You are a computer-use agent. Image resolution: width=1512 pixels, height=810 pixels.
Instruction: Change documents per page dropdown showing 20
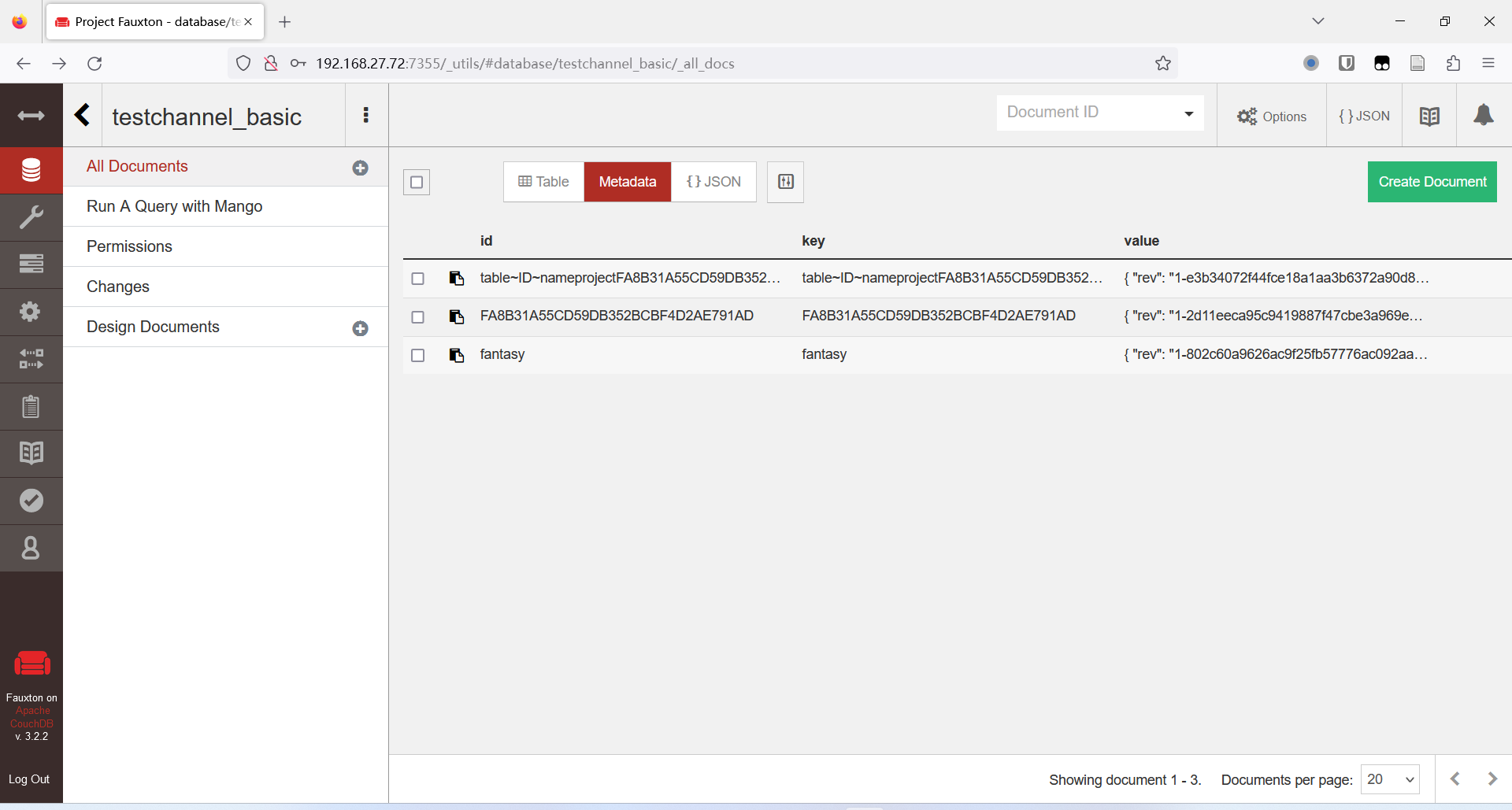(x=1390, y=779)
